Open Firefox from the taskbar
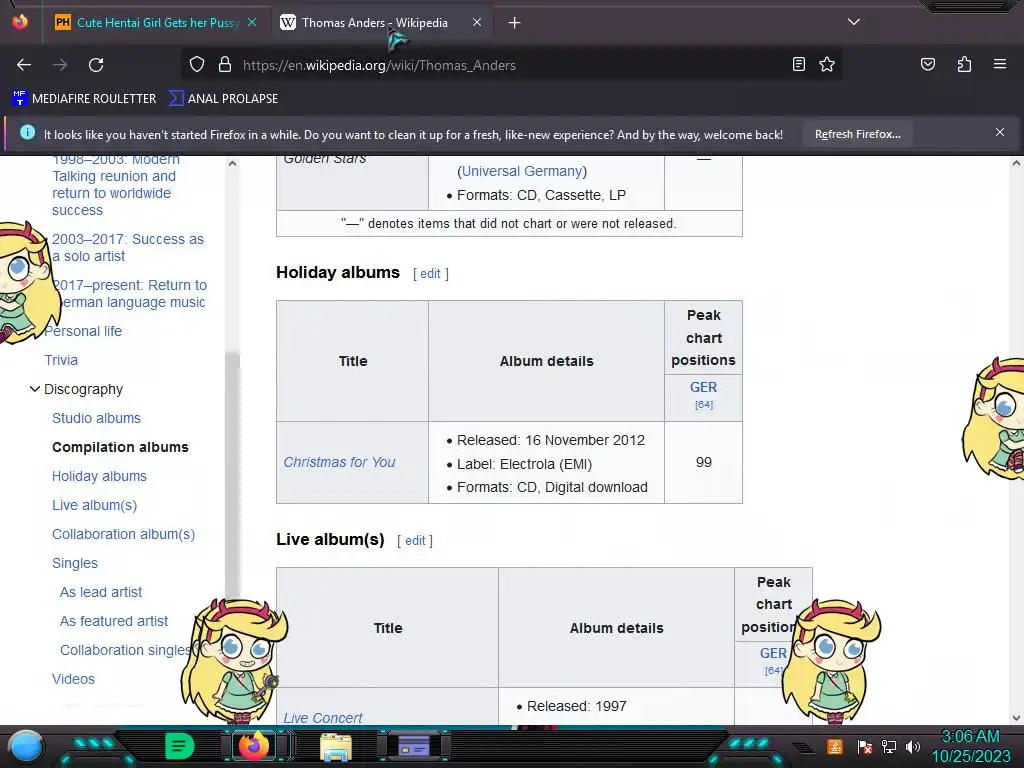The height and width of the screenshot is (768, 1024). [253, 746]
